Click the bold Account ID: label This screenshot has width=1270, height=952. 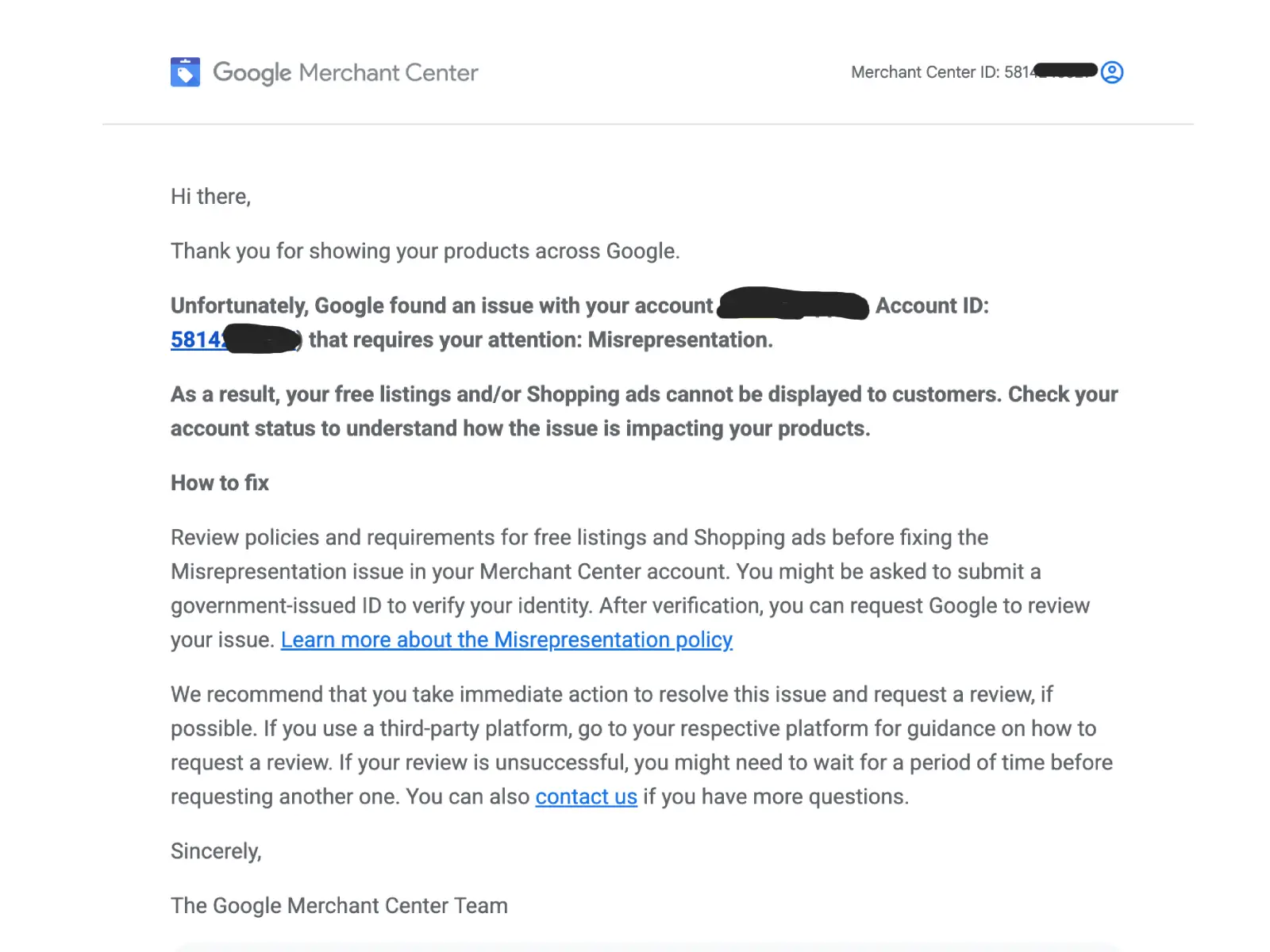[932, 306]
